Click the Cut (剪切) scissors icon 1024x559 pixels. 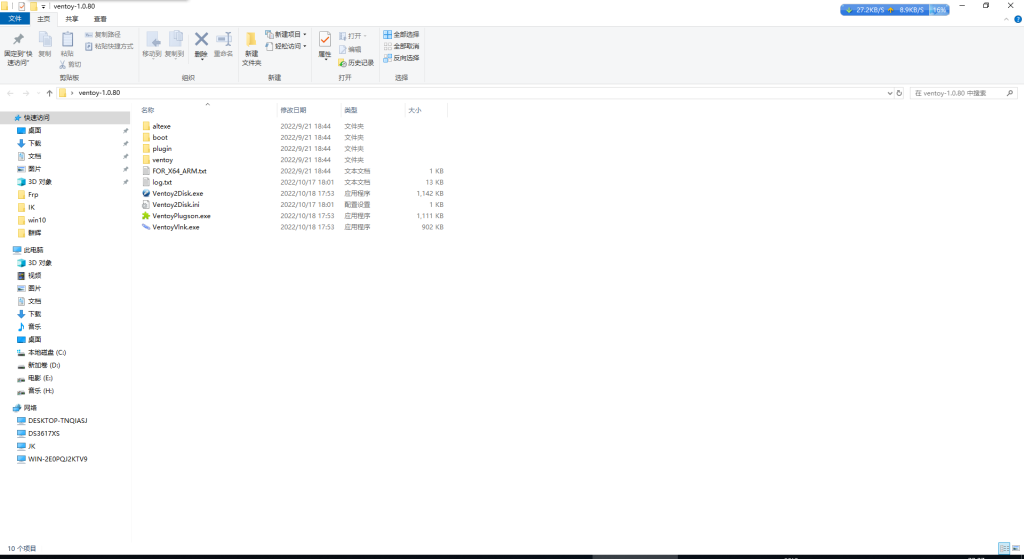[63, 65]
